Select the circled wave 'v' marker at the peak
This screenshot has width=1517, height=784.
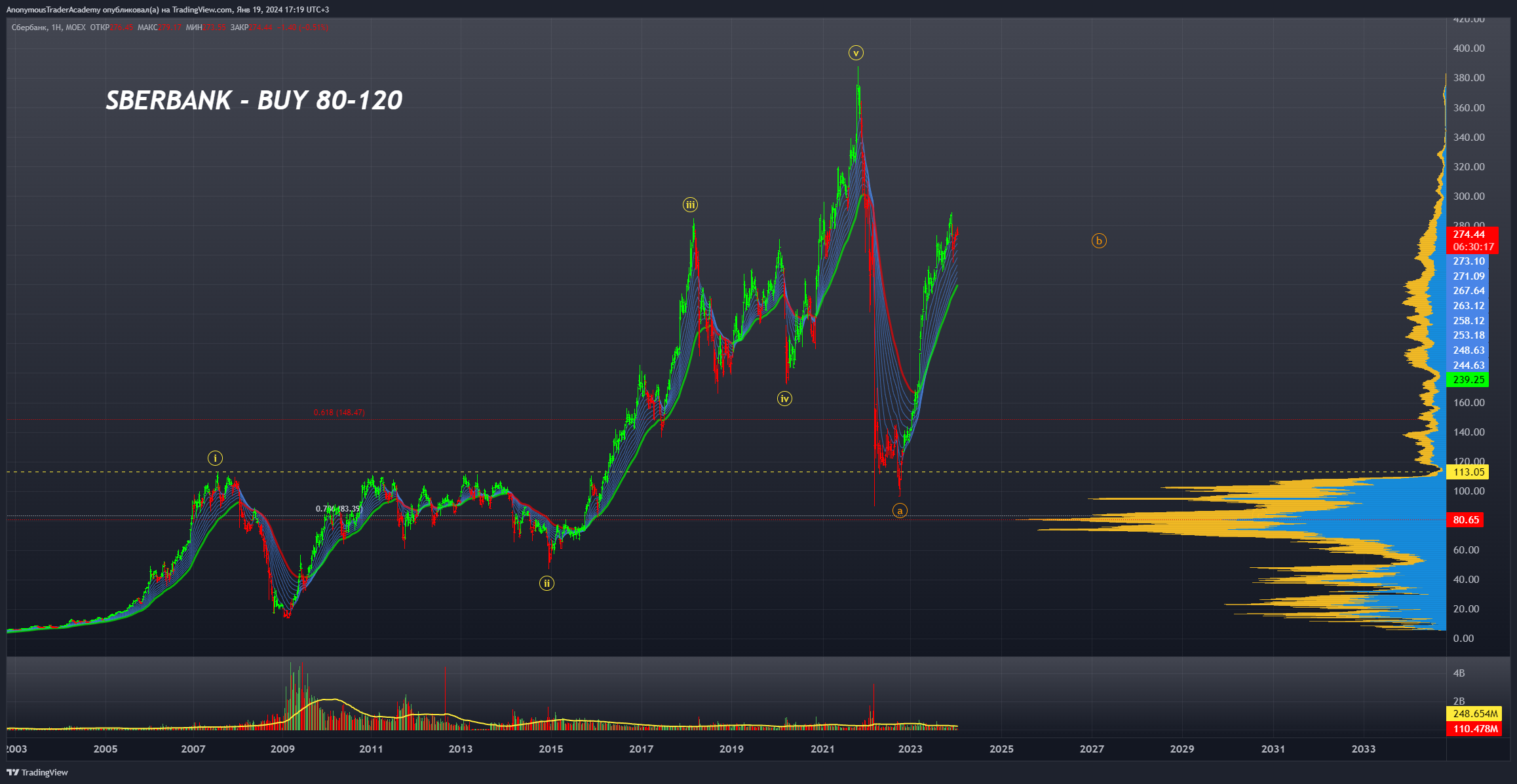[x=856, y=53]
